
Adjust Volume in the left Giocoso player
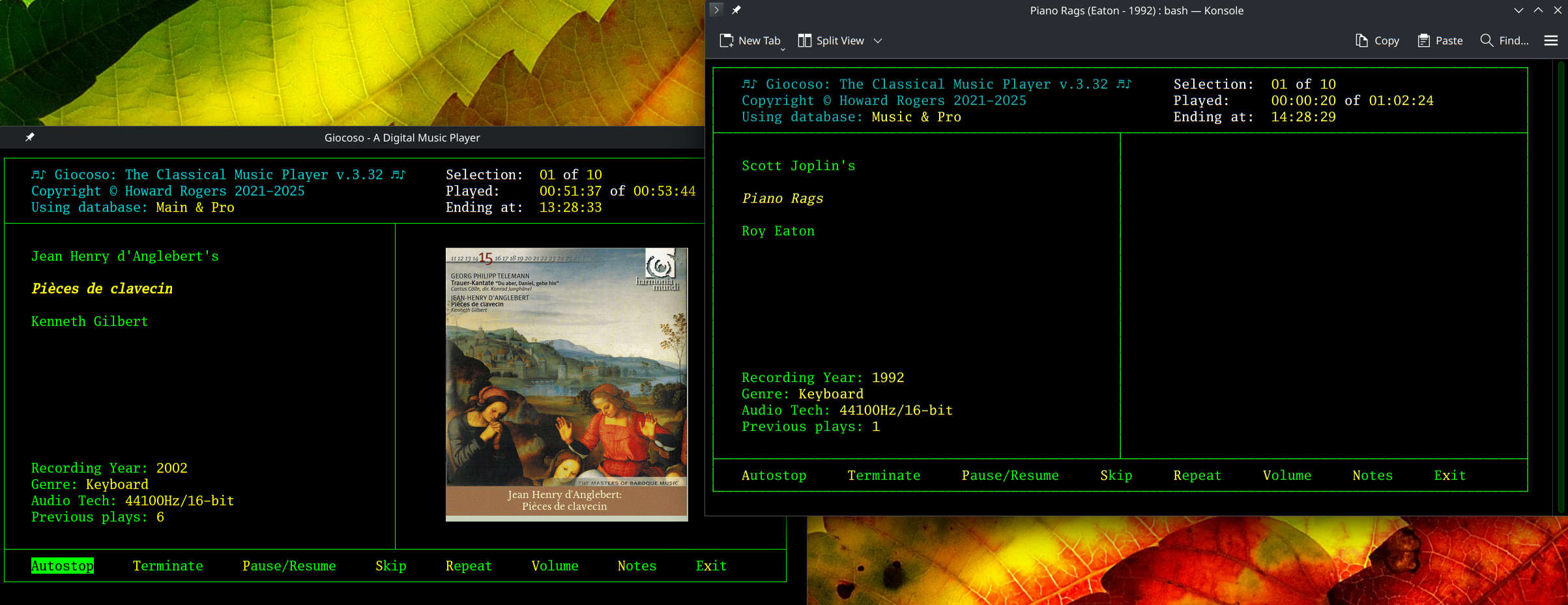[x=555, y=566]
